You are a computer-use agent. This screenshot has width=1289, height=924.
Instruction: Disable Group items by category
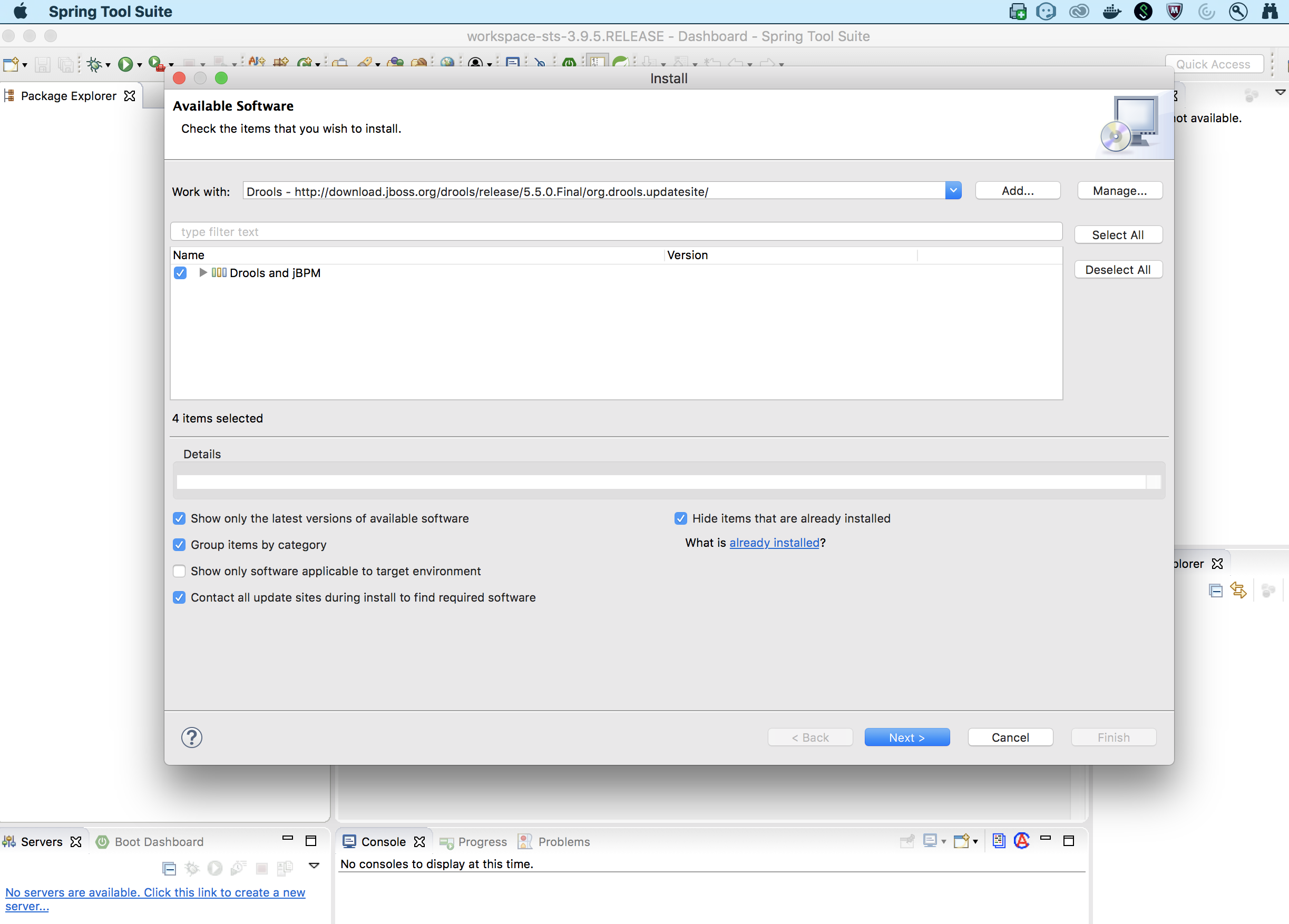click(x=179, y=544)
